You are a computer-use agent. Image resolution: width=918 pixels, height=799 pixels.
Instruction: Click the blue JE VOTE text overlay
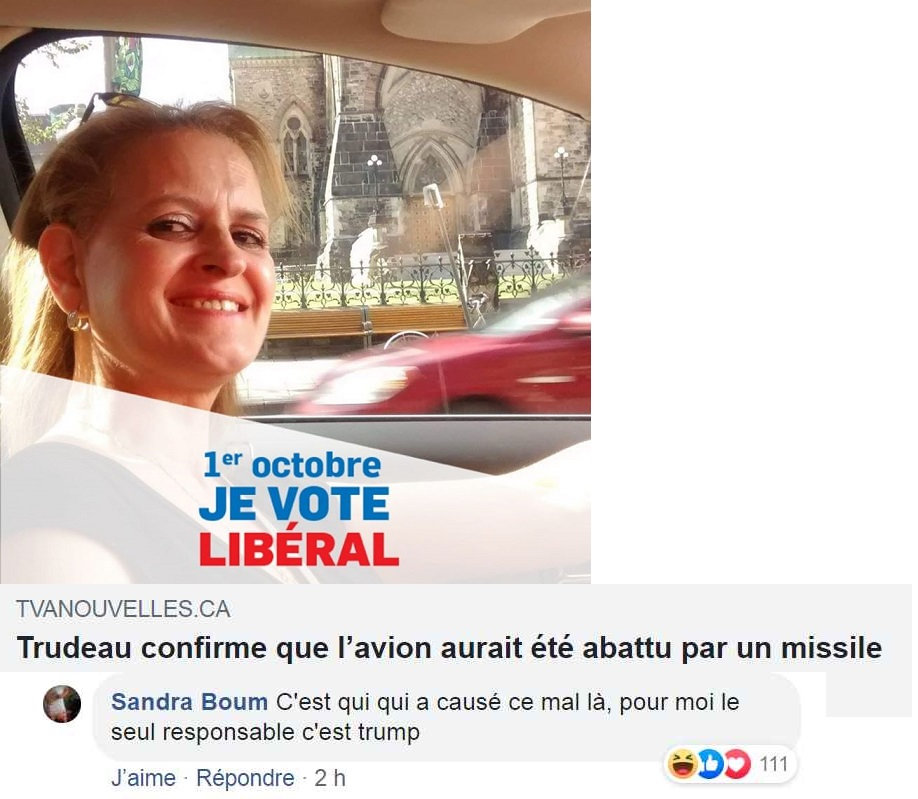[294, 505]
